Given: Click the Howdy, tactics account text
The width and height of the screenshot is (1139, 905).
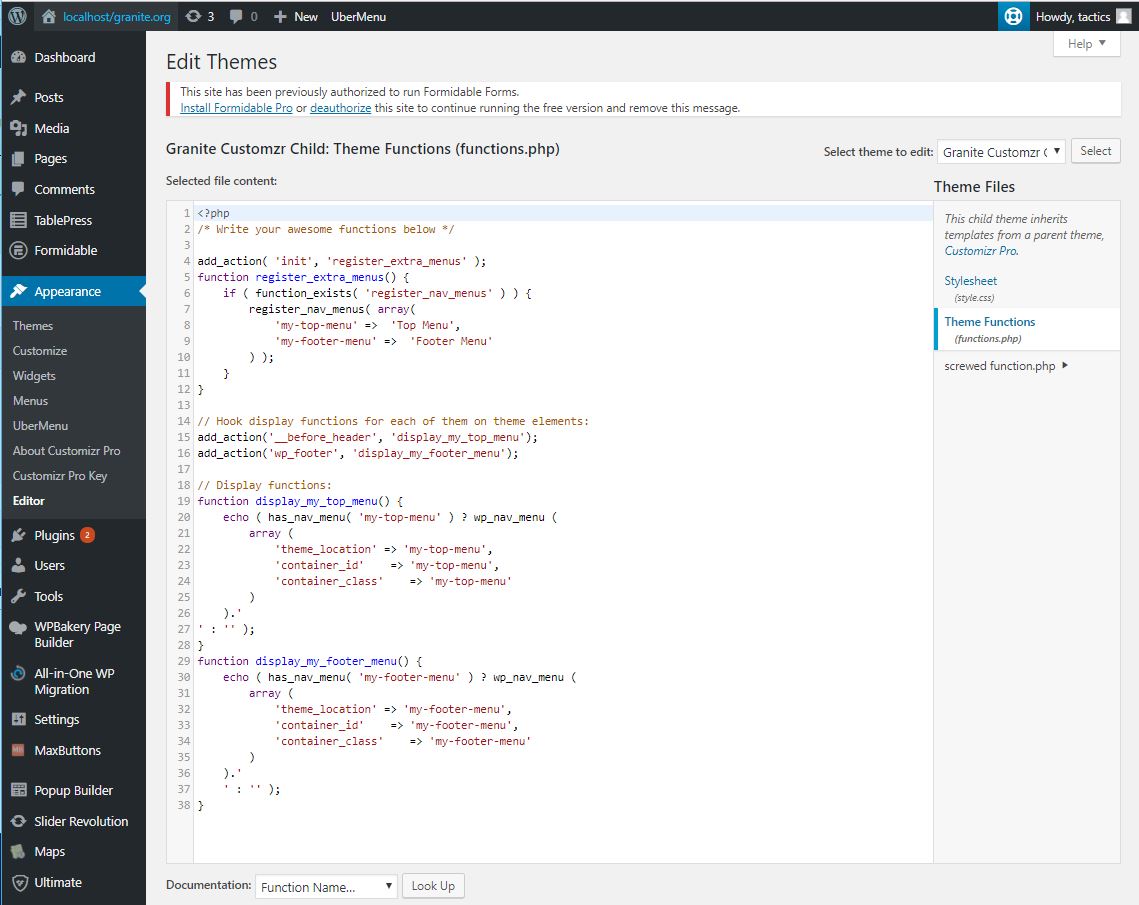Looking at the screenshot, I should pos(1073,17).
